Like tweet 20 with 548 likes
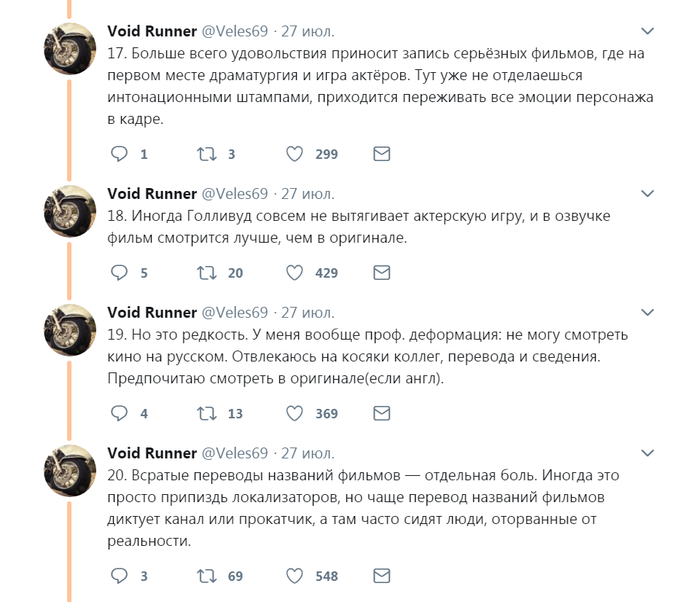 (x=295, y=576)
